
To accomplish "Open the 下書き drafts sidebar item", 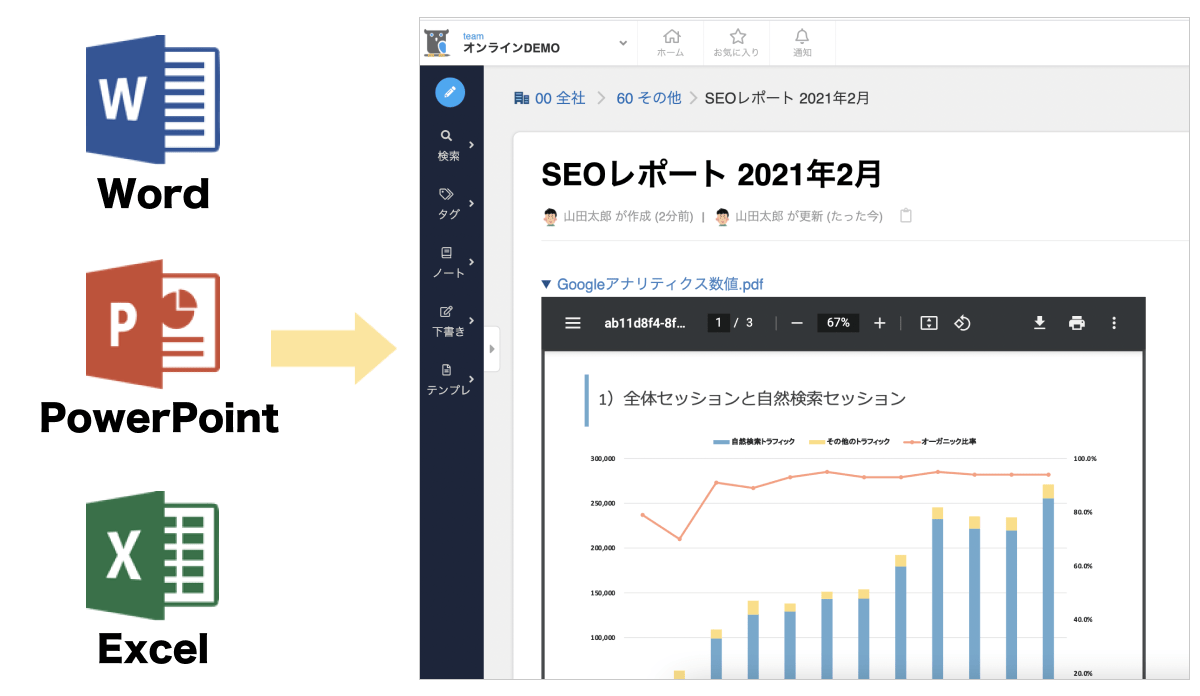I will click(x=448, y=321).
